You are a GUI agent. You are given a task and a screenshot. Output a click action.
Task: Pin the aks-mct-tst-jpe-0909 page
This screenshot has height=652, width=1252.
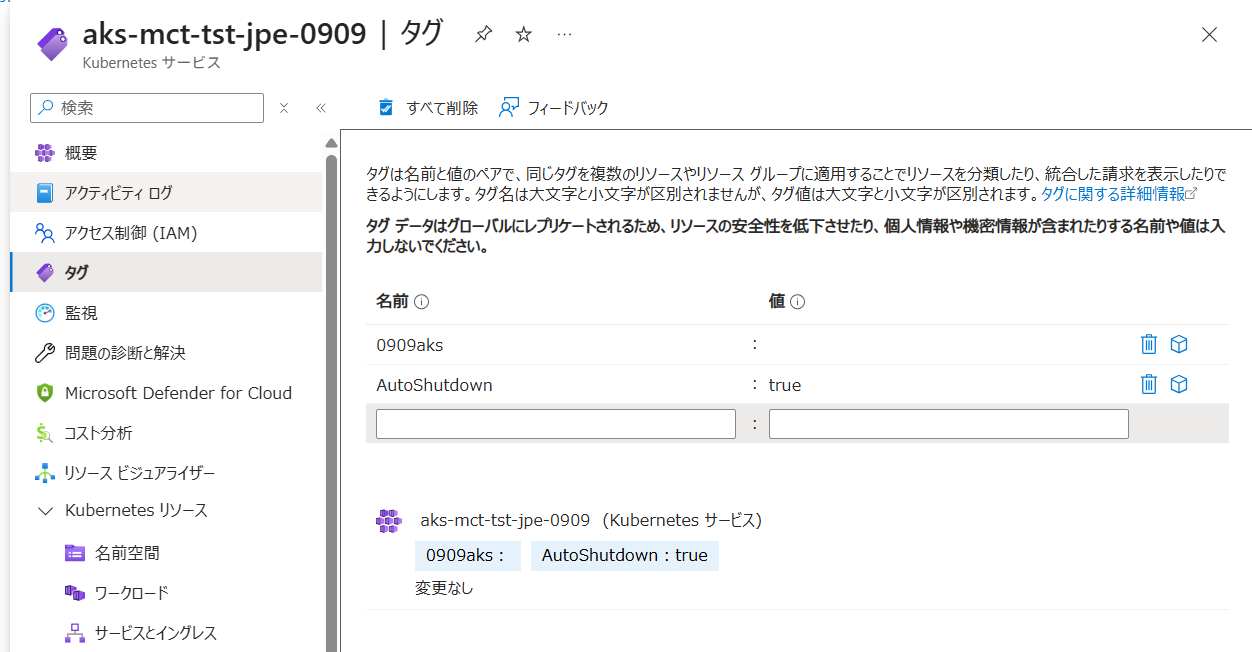point(484,35)
